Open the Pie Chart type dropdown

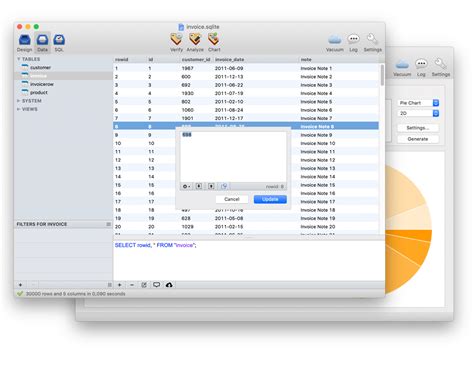pos(419,103)
